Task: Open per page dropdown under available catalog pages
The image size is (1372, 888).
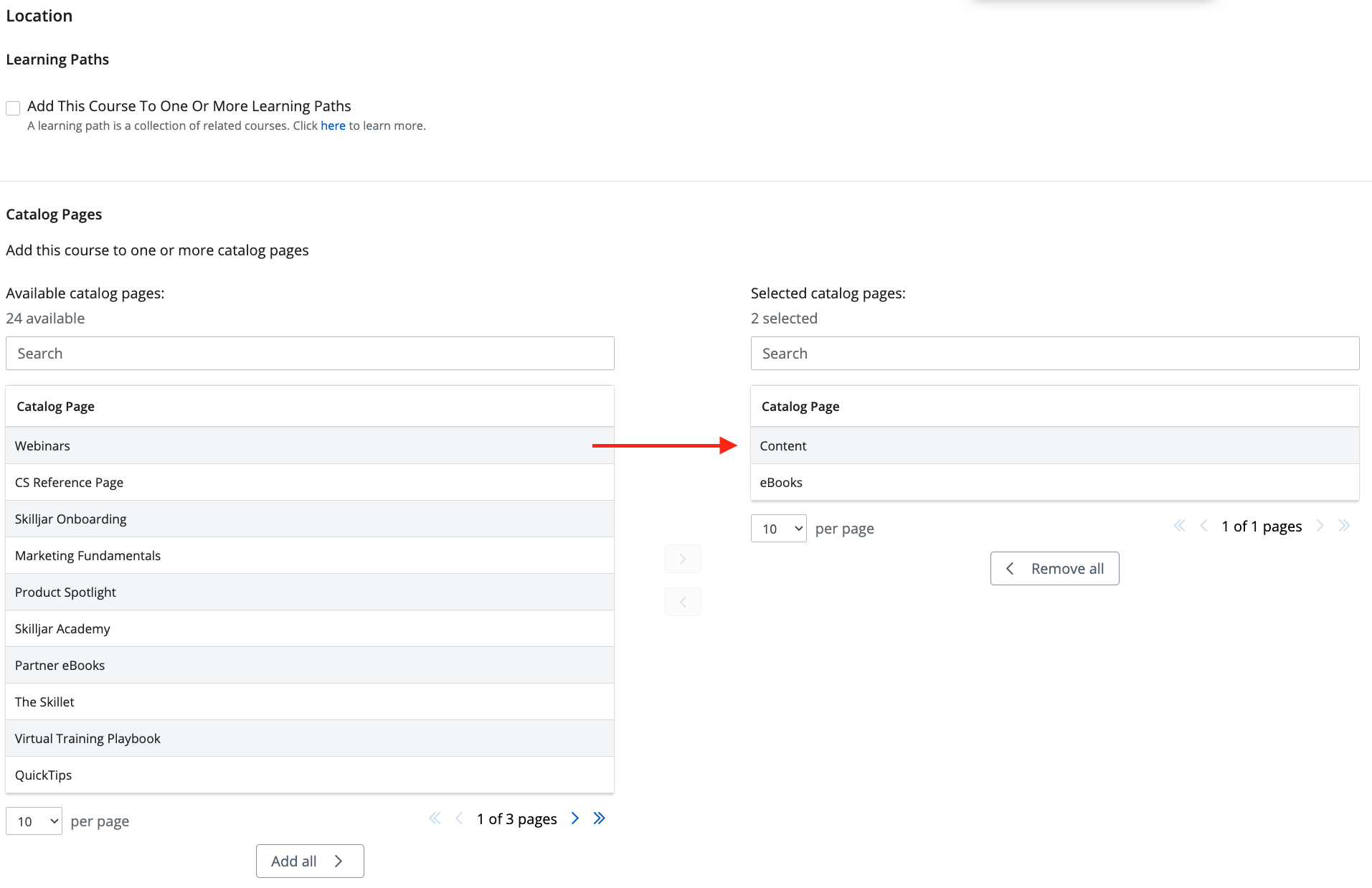Action: coord(34,821)
